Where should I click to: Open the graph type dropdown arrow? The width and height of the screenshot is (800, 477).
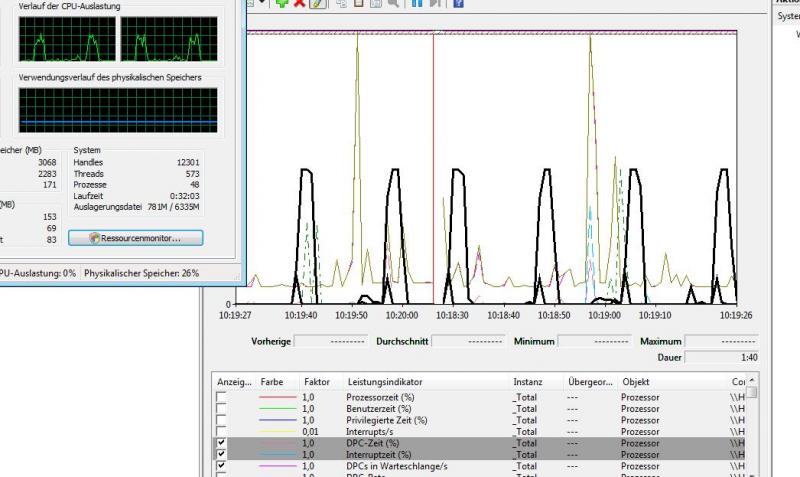point(262,2)
